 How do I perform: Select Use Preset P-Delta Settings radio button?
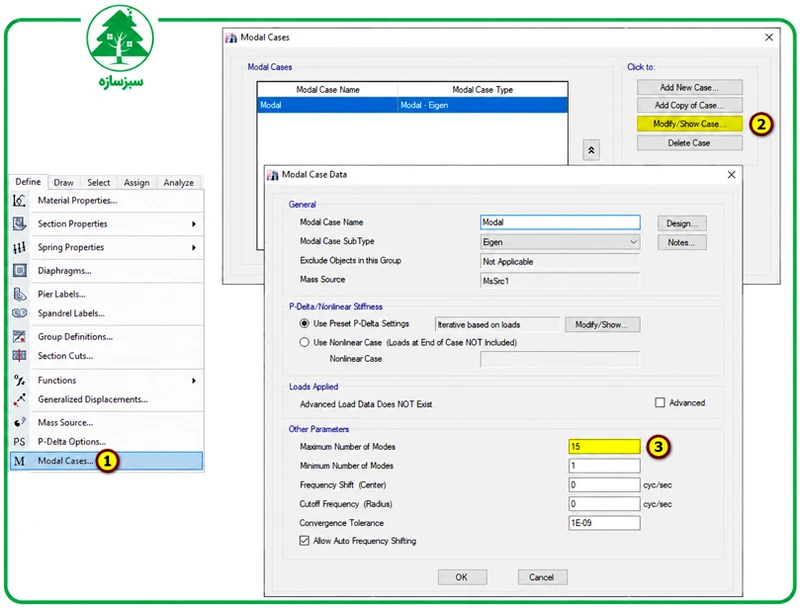304,323
